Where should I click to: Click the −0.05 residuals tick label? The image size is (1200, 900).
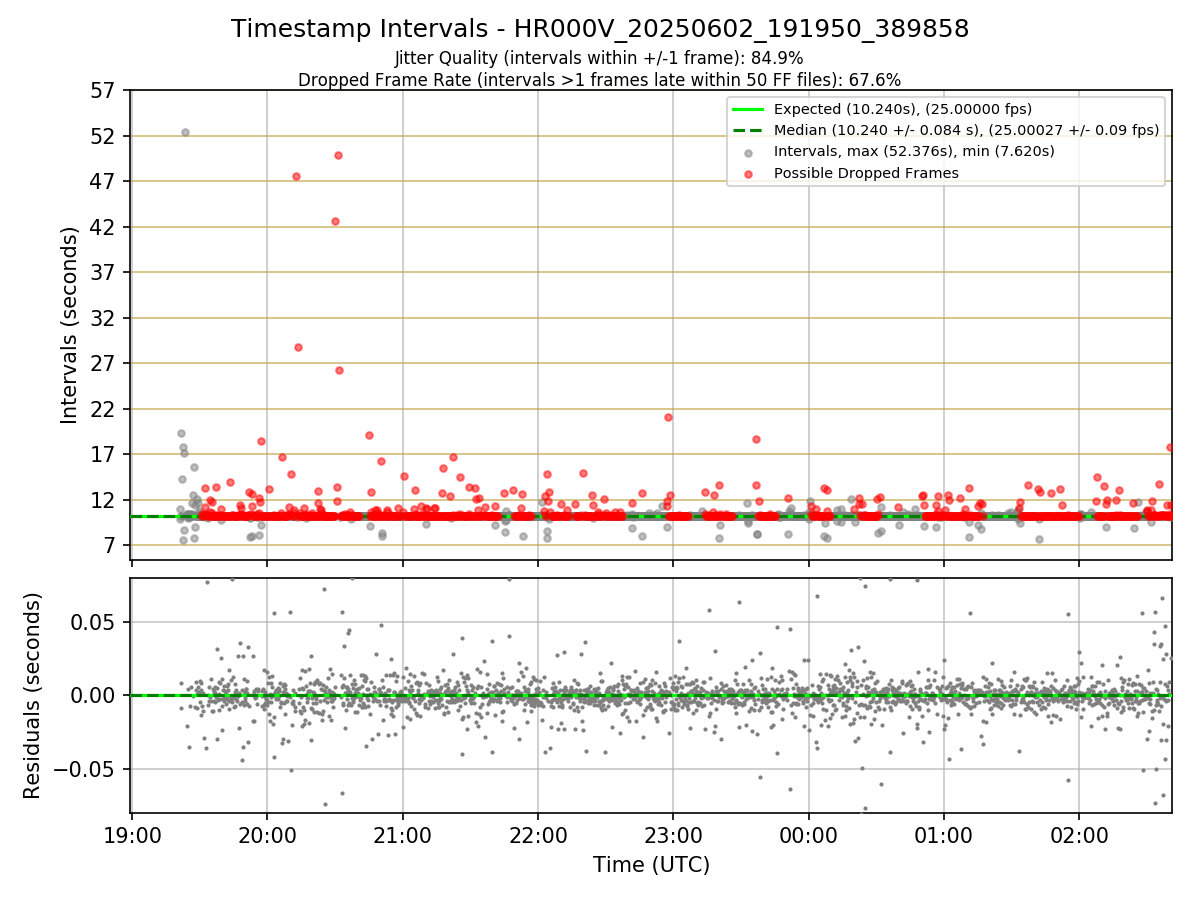pos(85,769)
